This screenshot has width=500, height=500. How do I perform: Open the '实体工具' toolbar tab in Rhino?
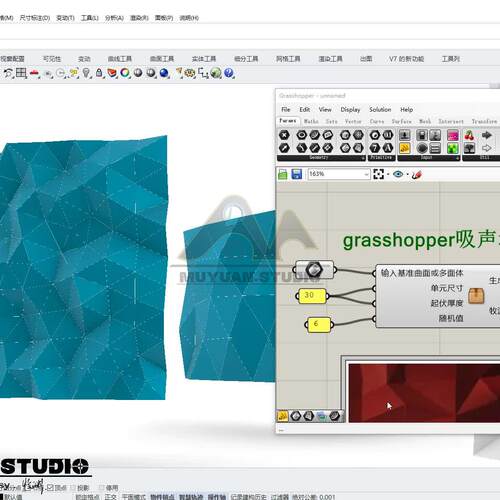204,59
